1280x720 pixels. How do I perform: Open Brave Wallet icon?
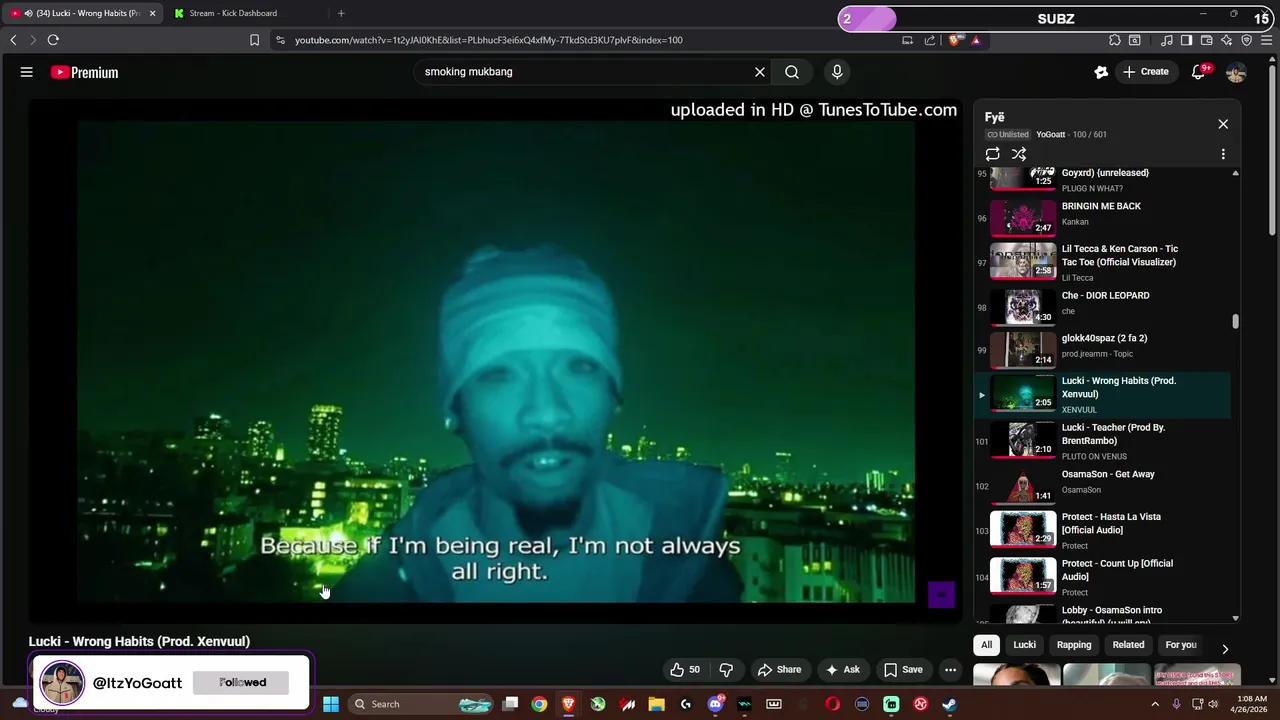pos(1207,40)
